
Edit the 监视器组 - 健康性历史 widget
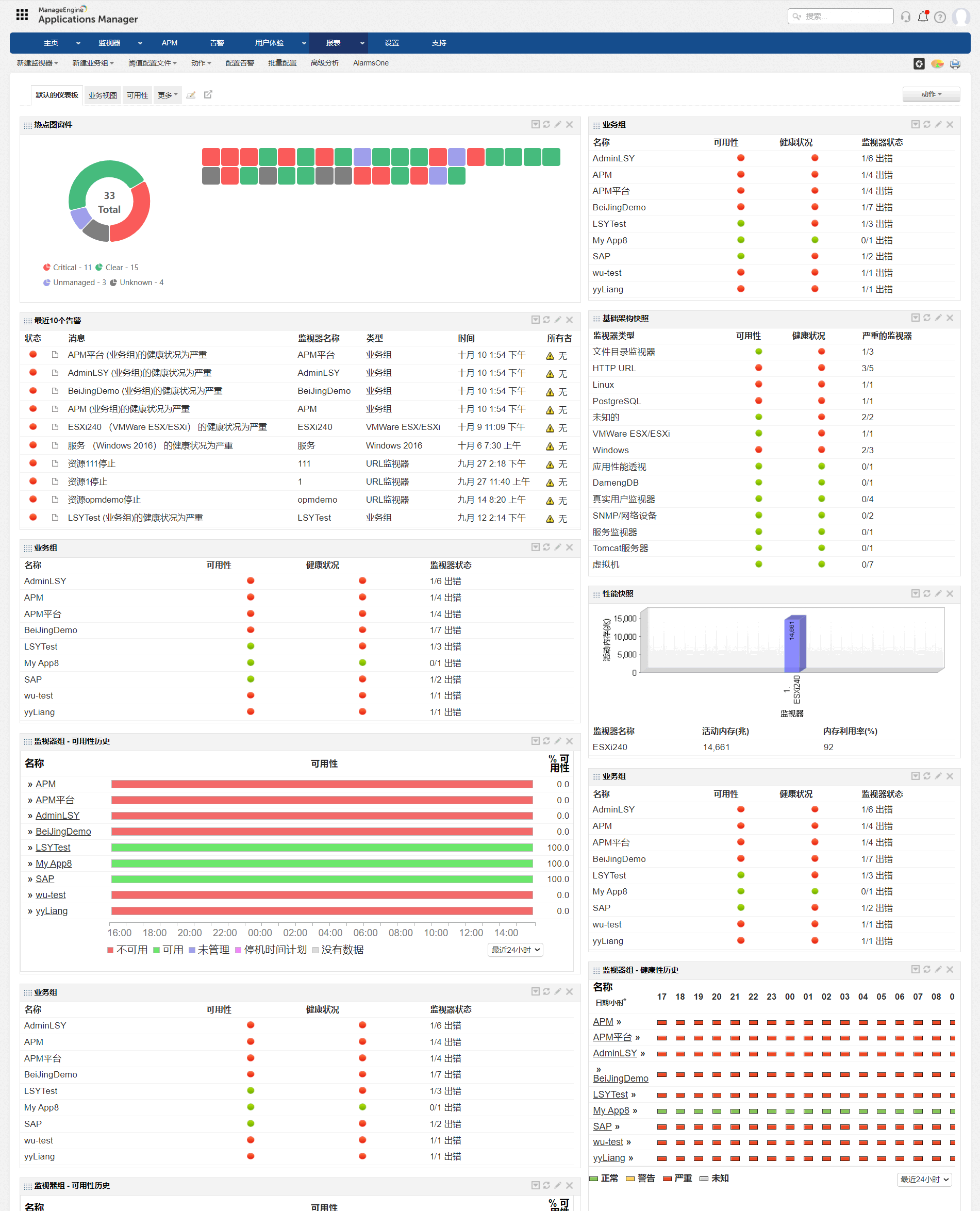[938, 969]
